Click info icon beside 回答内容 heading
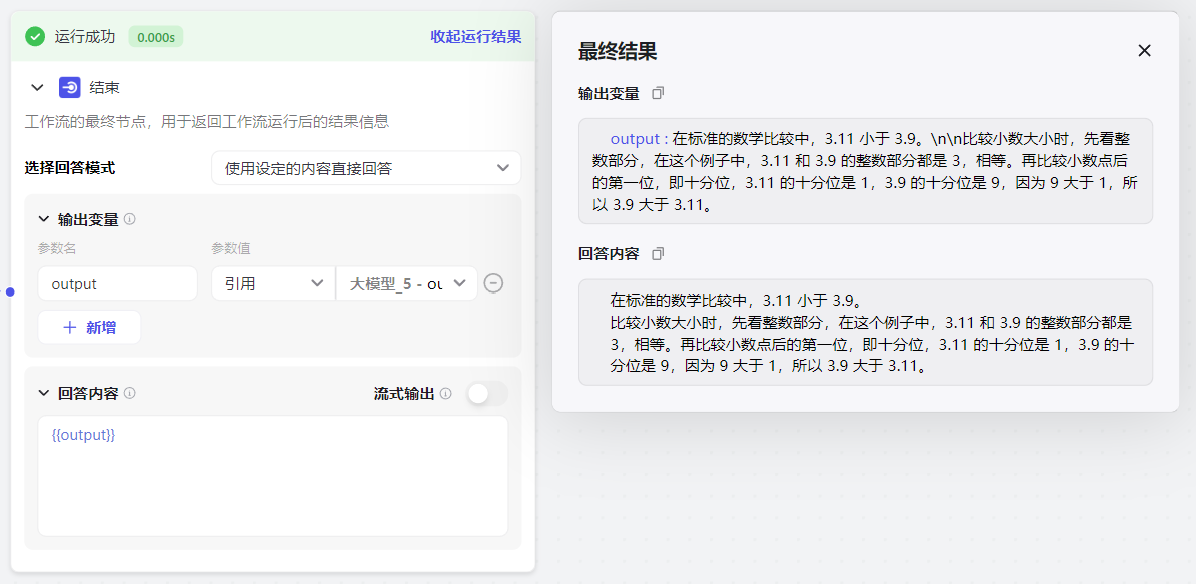1196x584 pixels. coord(129,393)
